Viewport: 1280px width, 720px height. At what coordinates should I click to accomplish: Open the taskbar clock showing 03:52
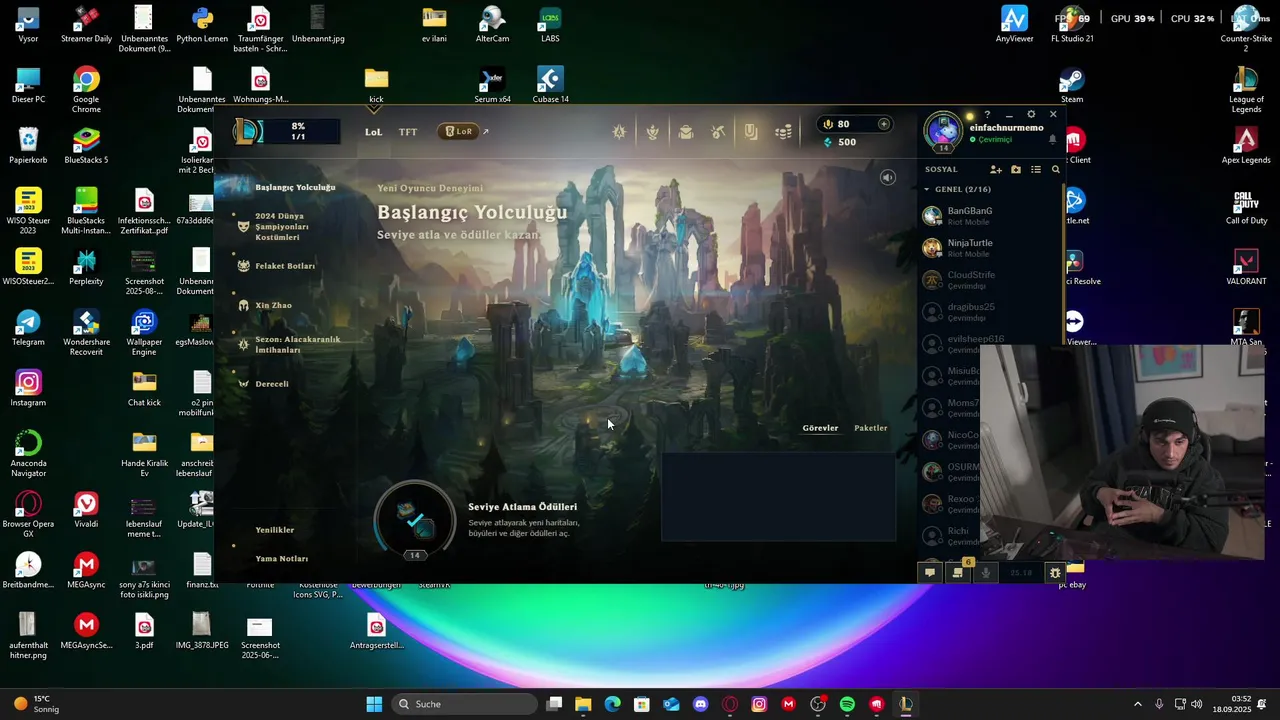coord(1231,704)
